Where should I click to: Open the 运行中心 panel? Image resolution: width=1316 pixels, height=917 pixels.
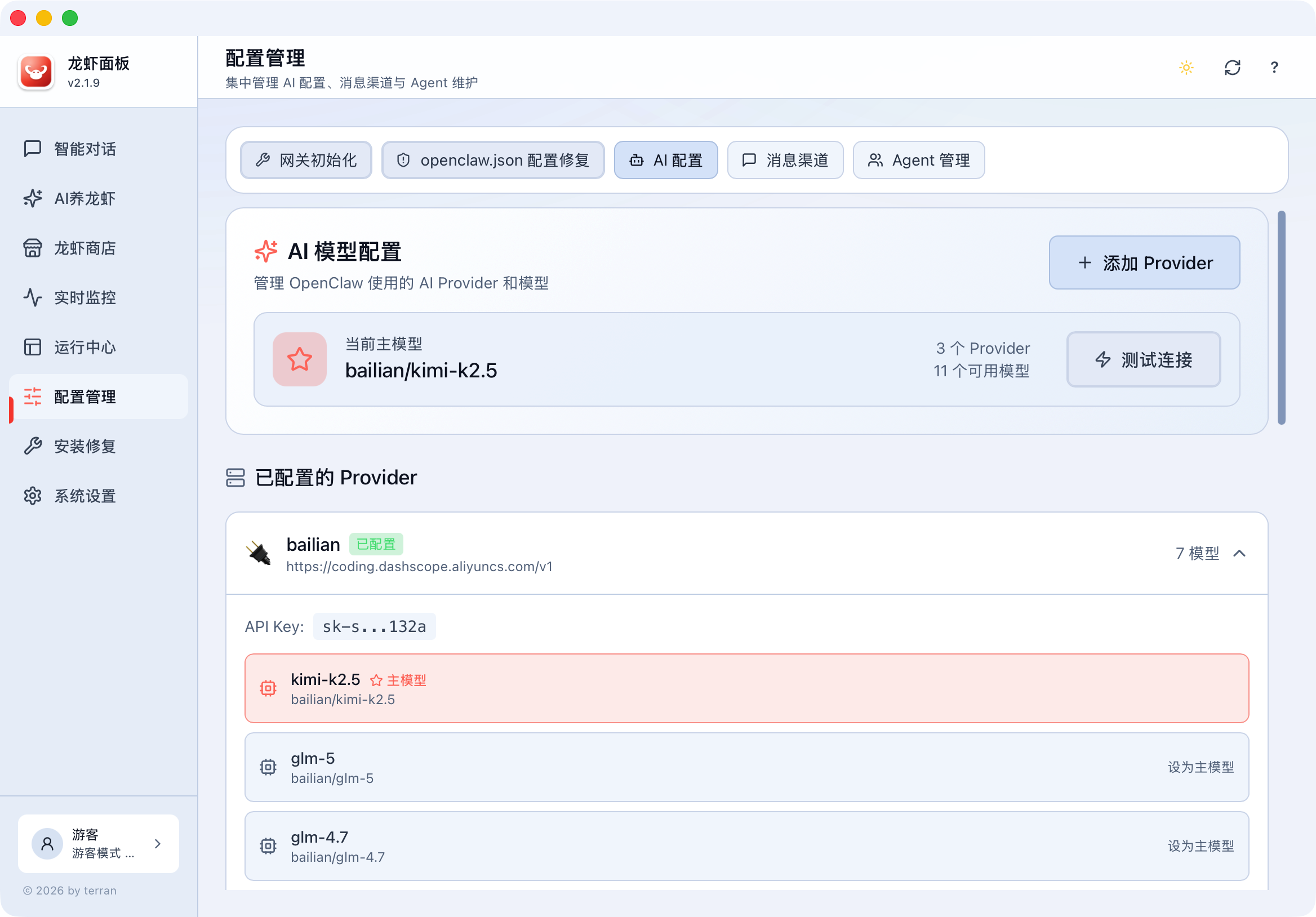(x=85, y=348)
